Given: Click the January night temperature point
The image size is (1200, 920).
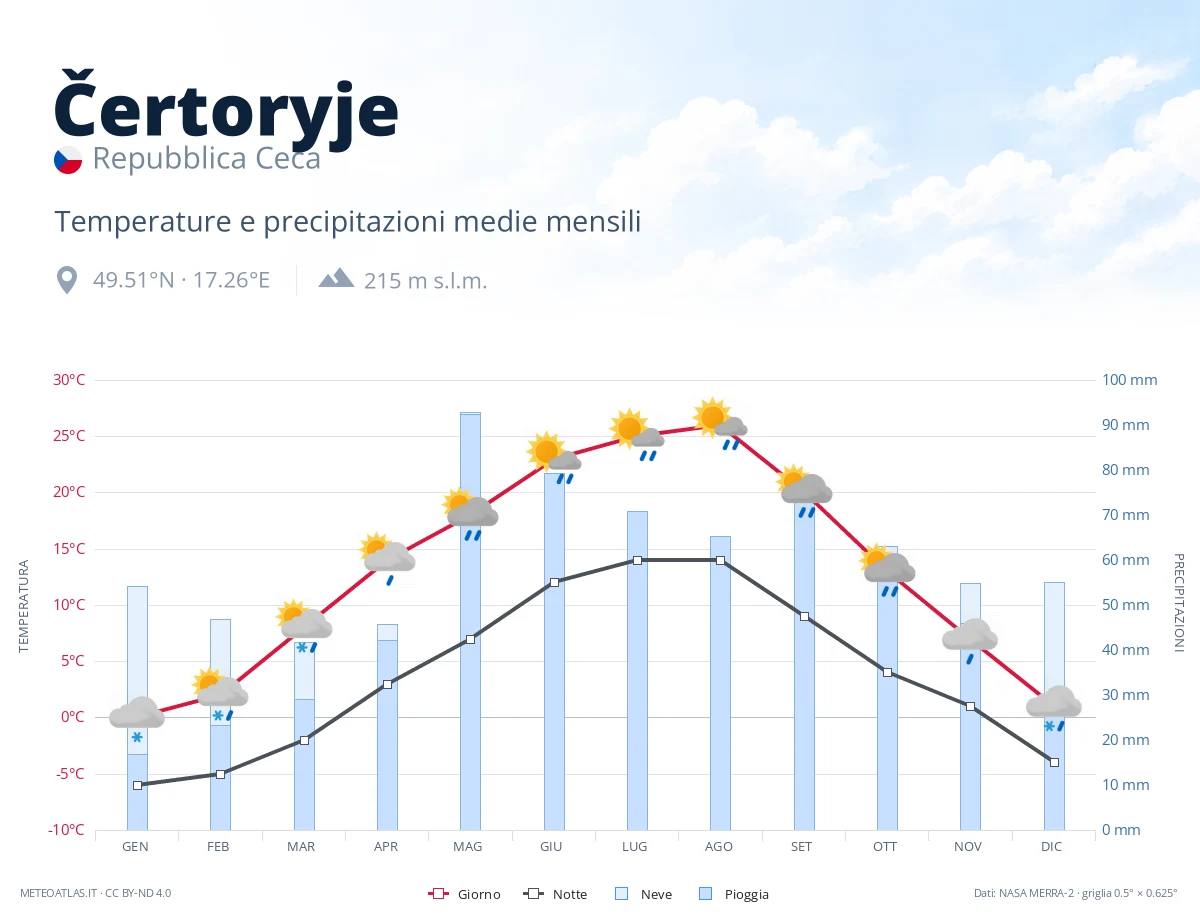Looking at the screenshot, I should [137, 785].
